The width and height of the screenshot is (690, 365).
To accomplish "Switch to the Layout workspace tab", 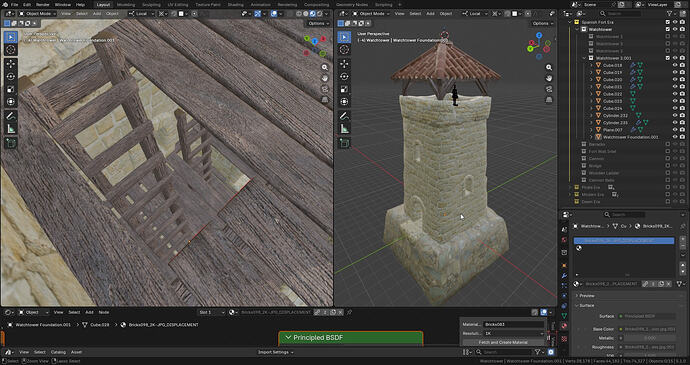I will click(103, 4).
